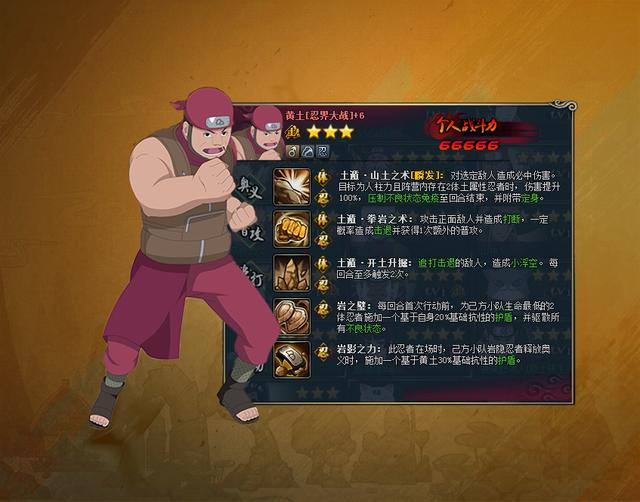Screen dimensions: 640x502
Task: Click the red 66666 combat power value
Action: 469,145
